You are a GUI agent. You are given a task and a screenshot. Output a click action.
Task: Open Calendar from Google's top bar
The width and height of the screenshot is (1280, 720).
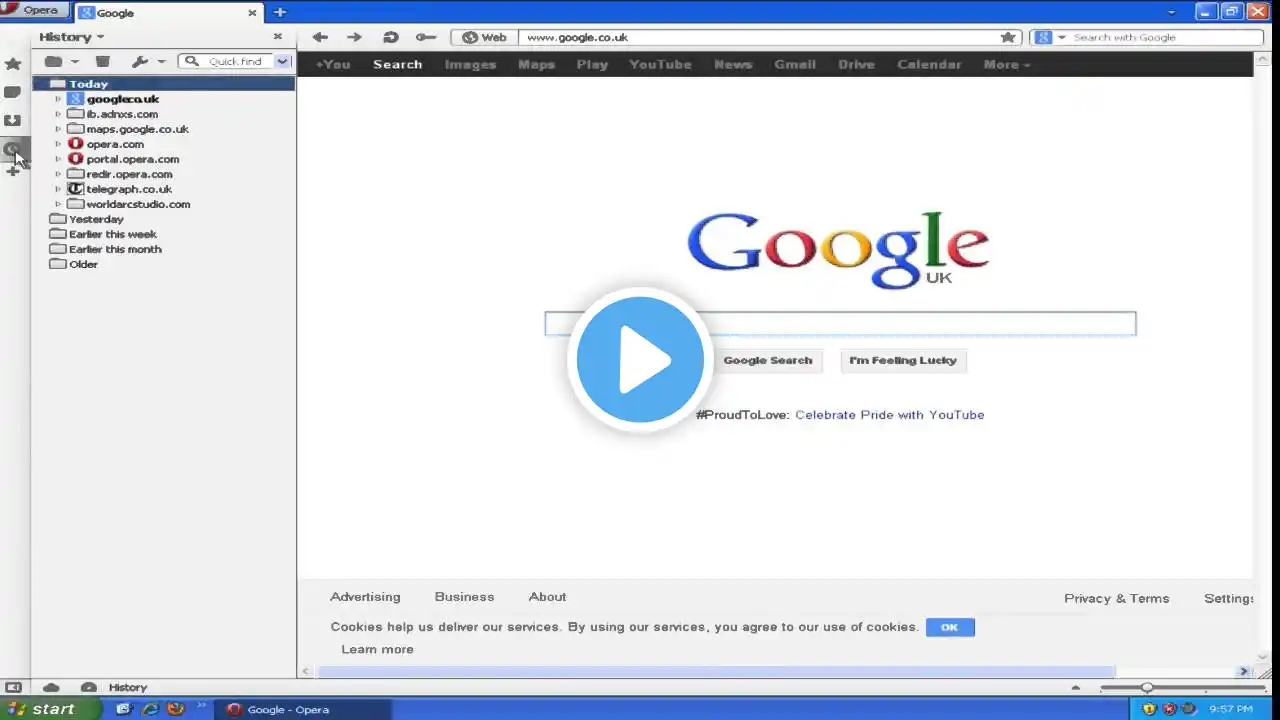pyautogui.click(x=929, y=64)
